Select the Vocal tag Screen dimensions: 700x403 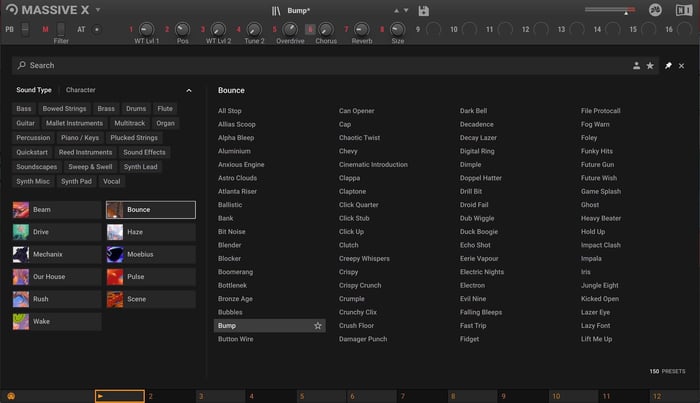click(112, 181)
